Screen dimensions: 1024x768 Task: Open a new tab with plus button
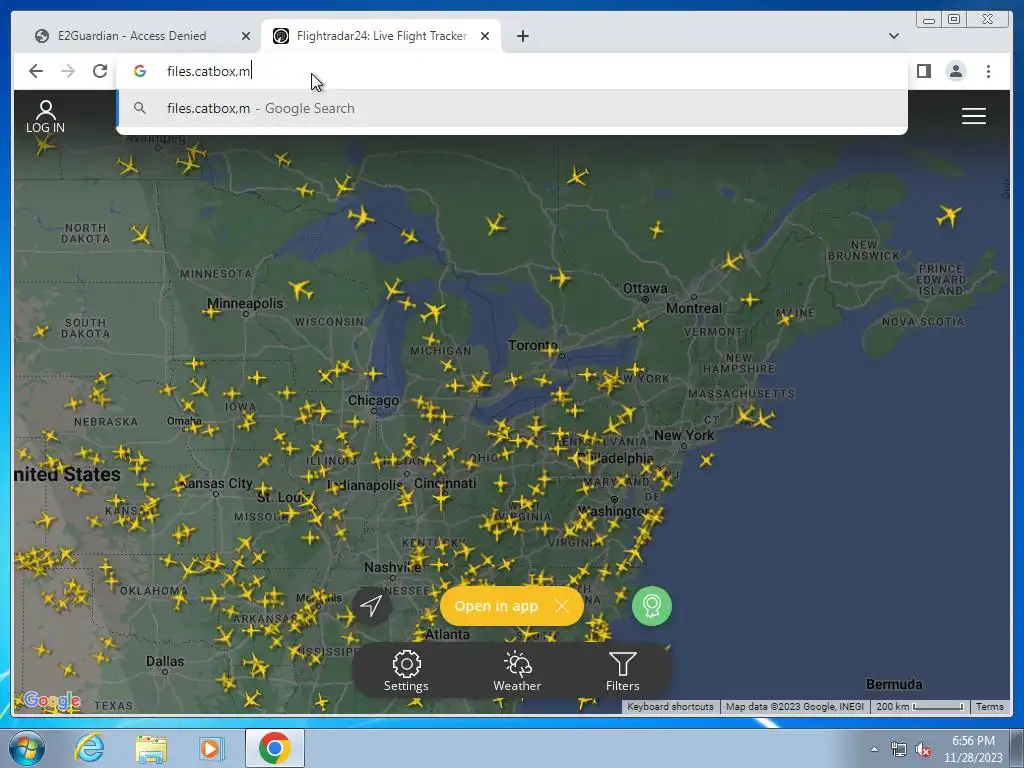tap(522, 36)
